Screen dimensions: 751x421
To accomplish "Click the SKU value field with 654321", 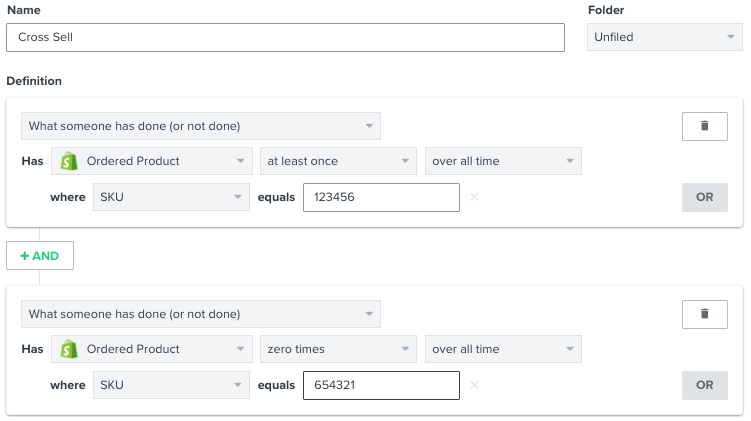I will (381, 385).
